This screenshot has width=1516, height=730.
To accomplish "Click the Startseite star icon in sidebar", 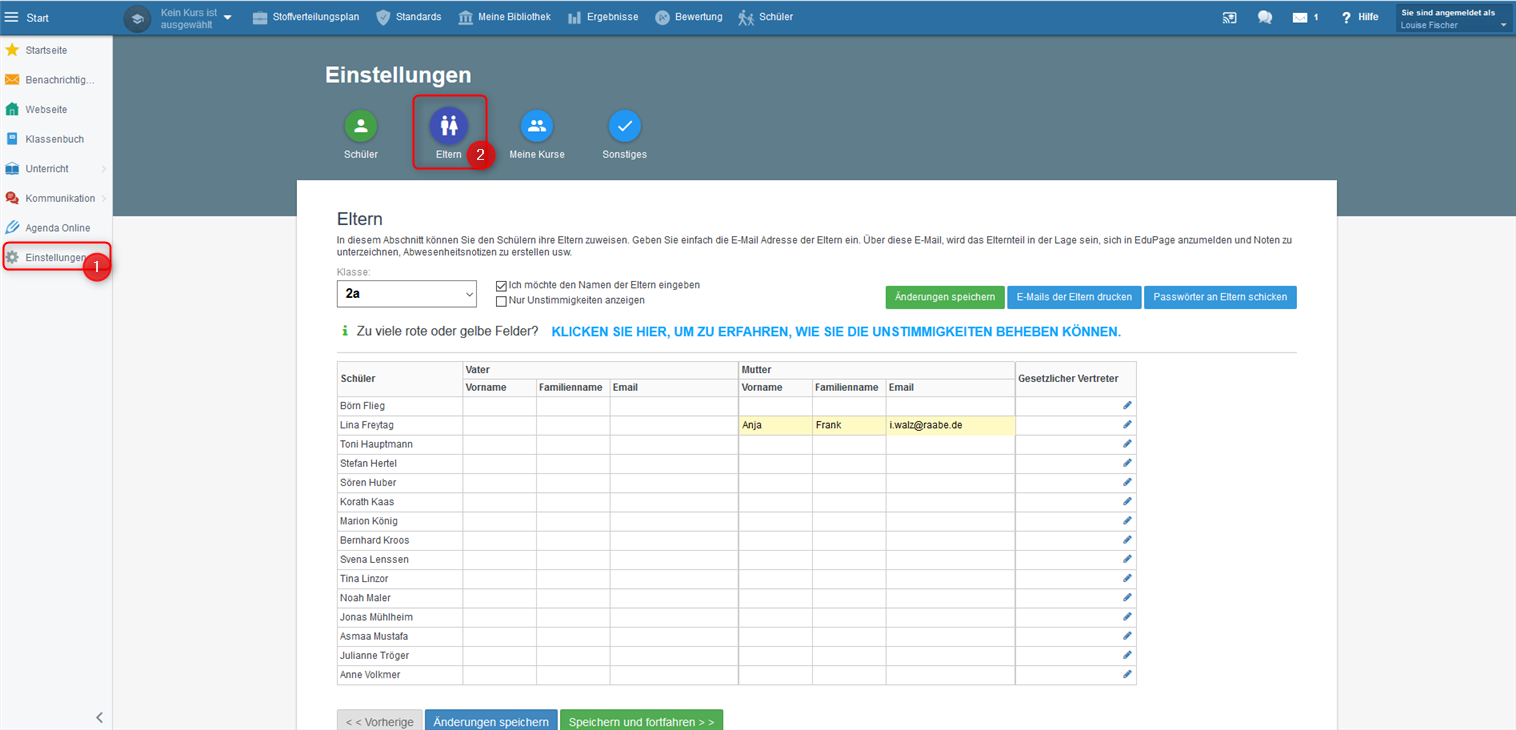I will click(x=12, y=50).
